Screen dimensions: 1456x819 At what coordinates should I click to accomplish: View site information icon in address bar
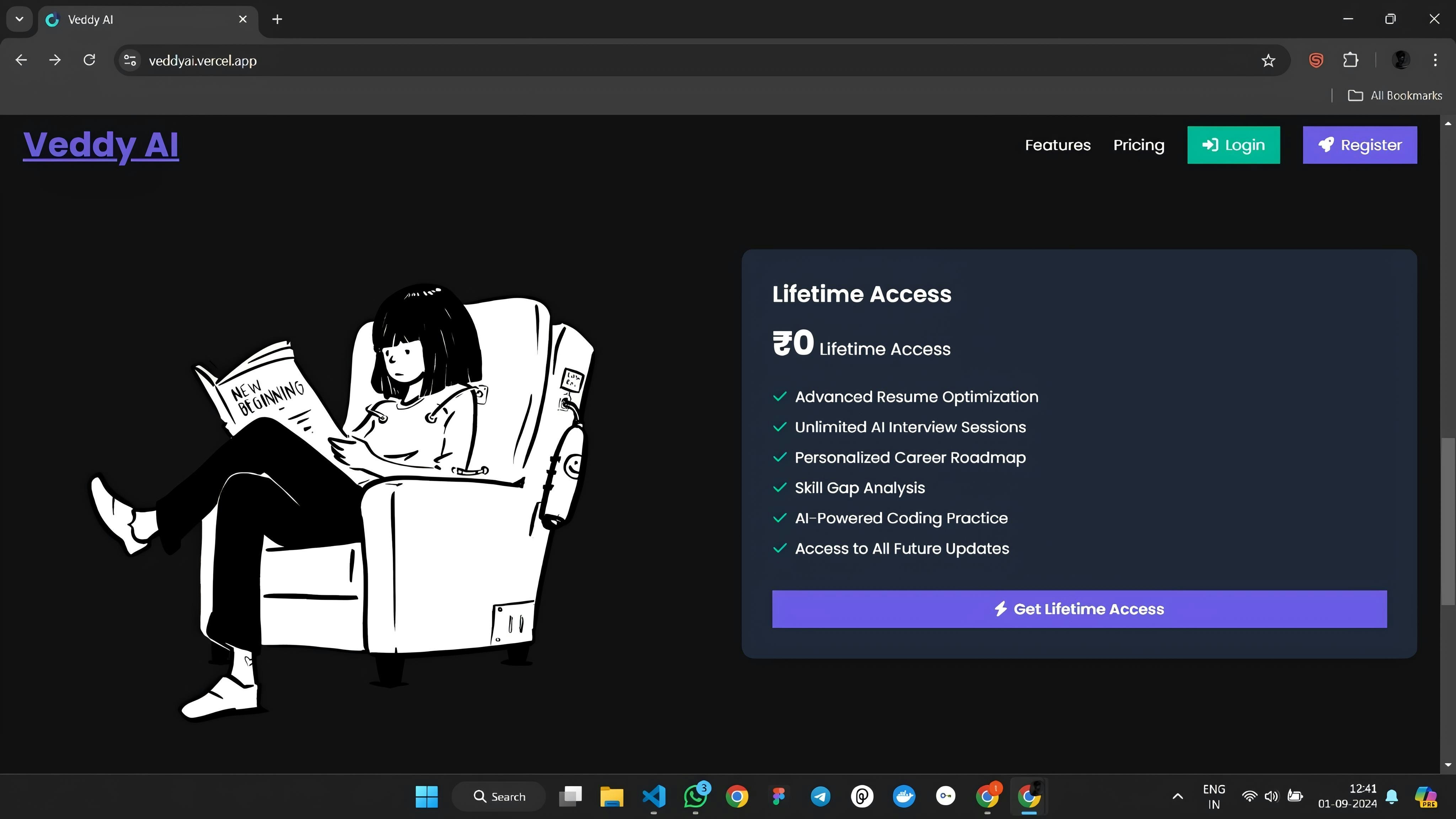pyautogui.click(x=130, y=60)
